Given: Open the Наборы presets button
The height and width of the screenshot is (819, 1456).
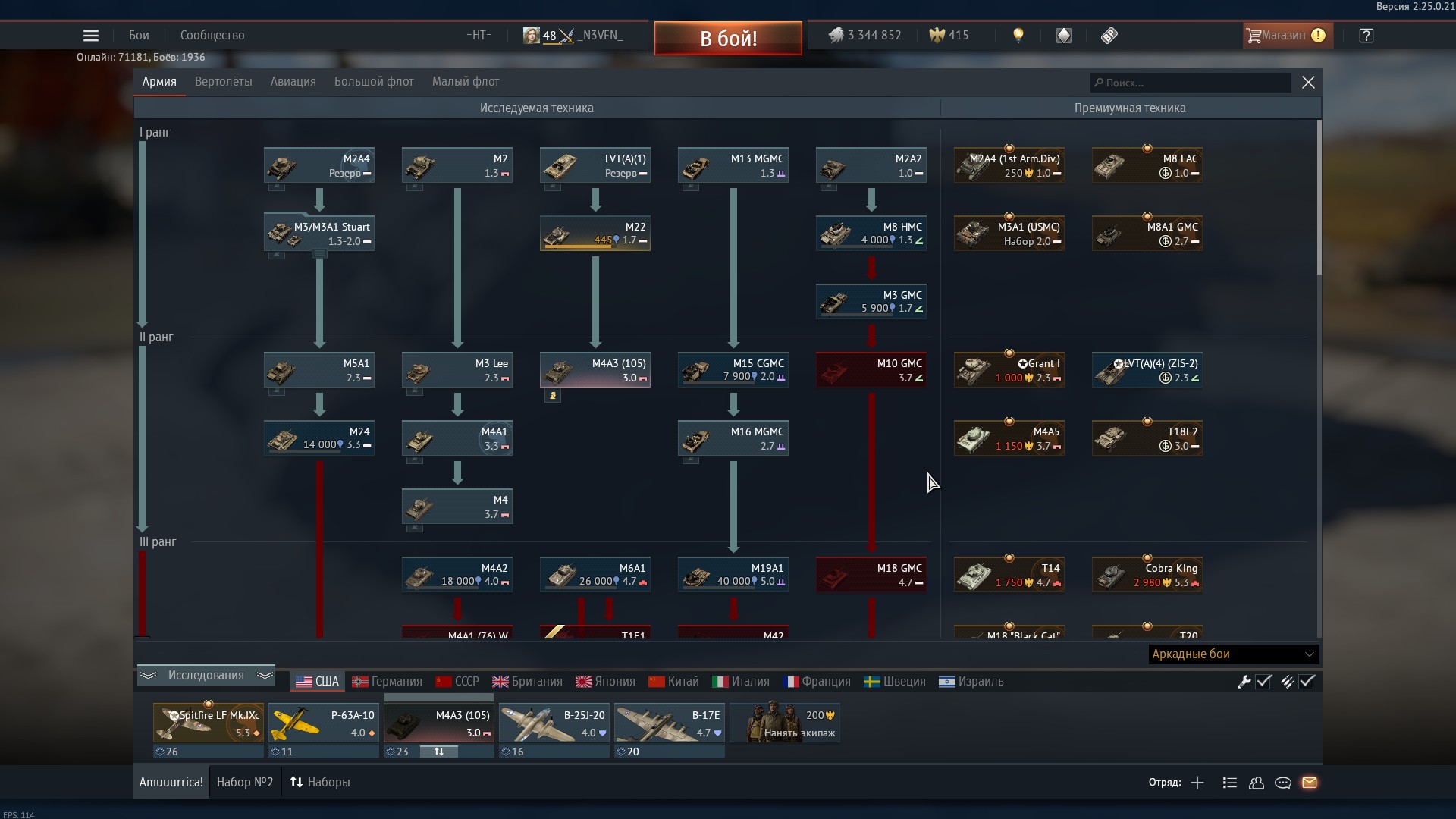Looking at the screenshot, I should (x=320, y=783).
